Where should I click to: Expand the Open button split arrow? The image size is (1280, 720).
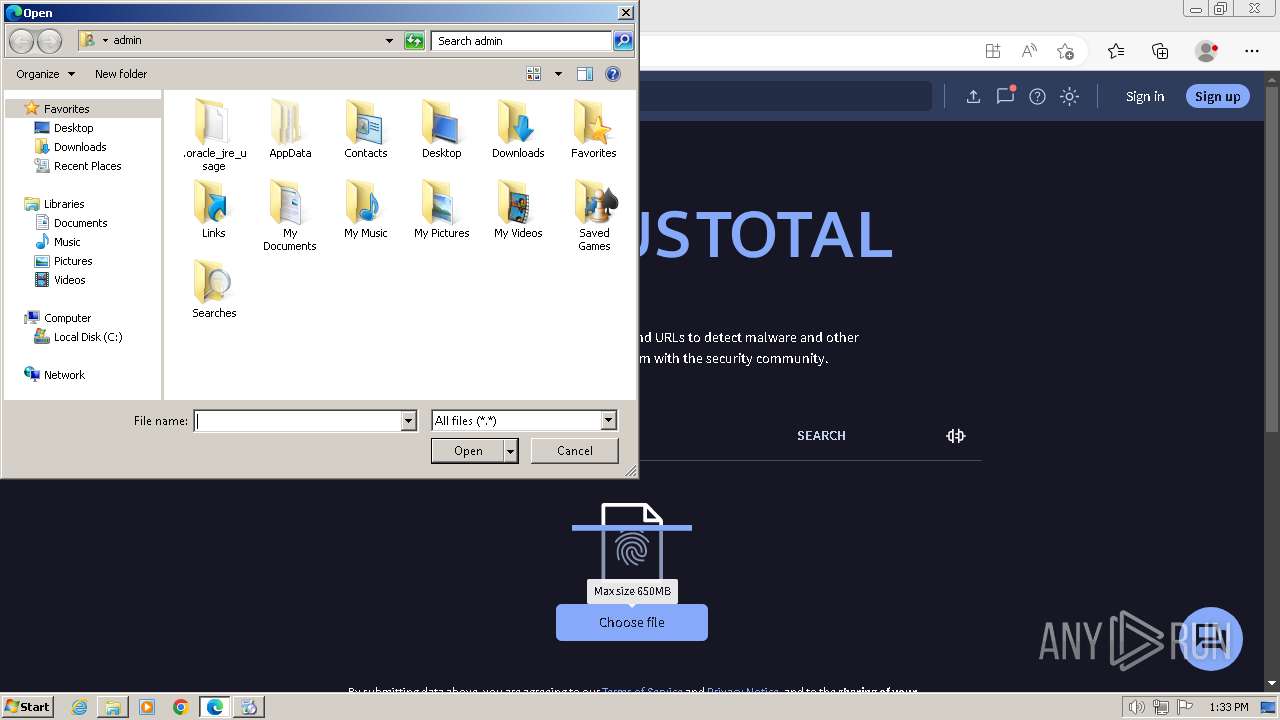point(511,451)
